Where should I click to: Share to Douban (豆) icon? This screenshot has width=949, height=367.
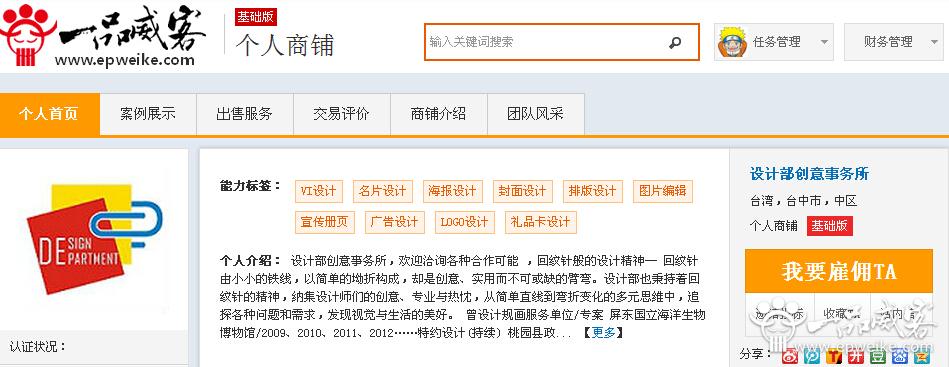click(877, 355)
